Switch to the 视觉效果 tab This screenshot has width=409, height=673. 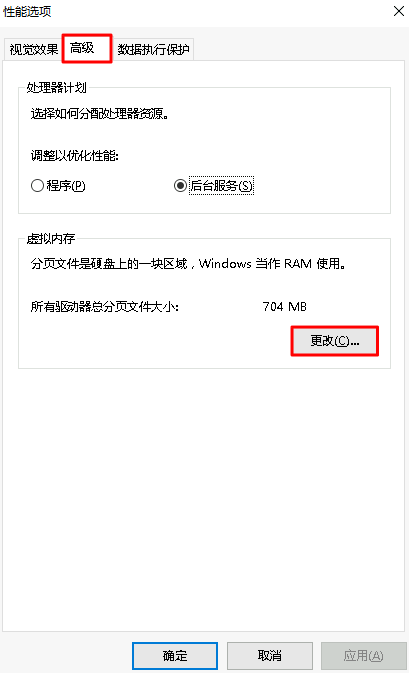(33, 49)
